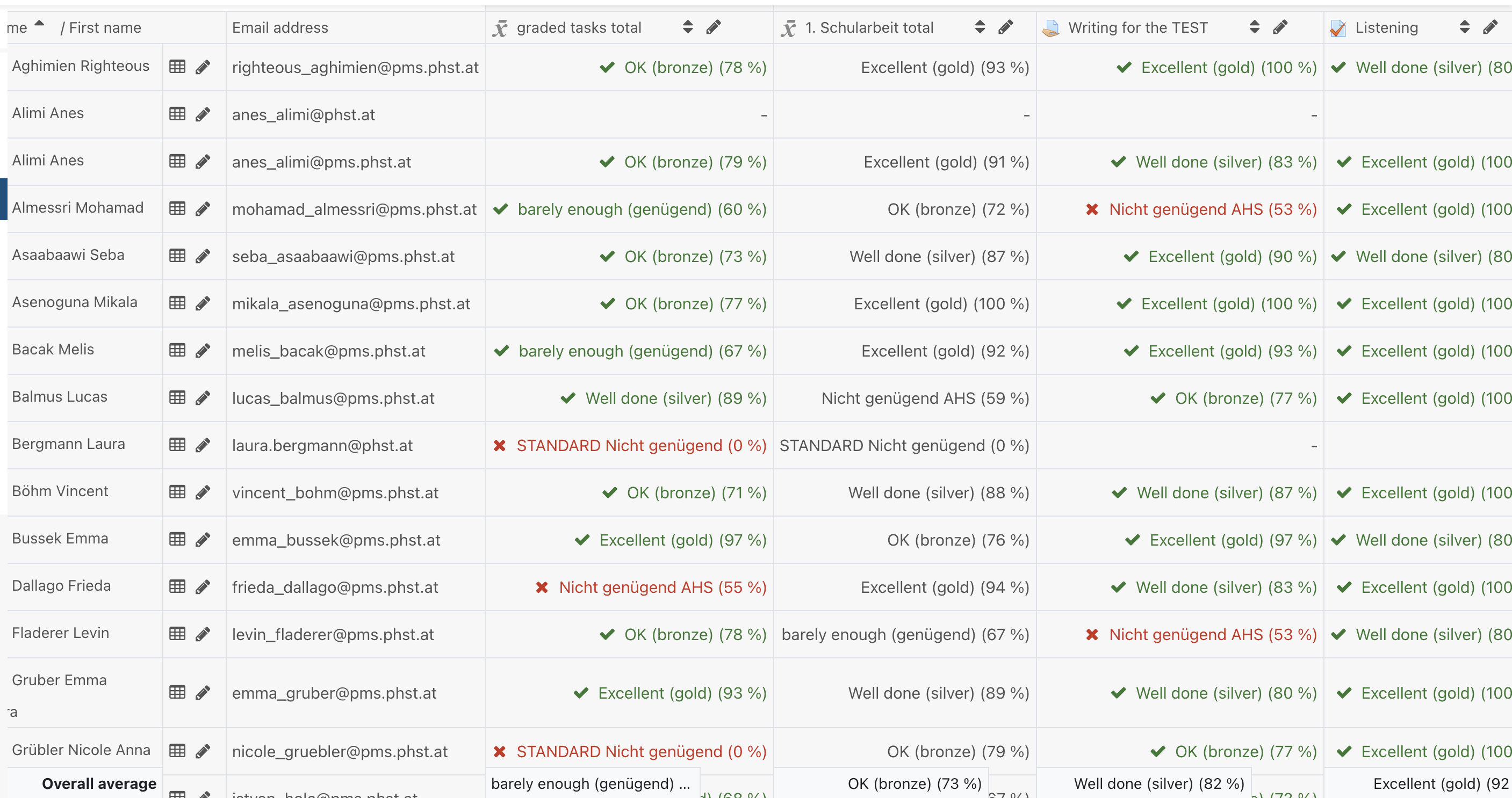Sort Writing for the TEST column arrows
The image size is (1512, 798).
tap(1254, 27)
